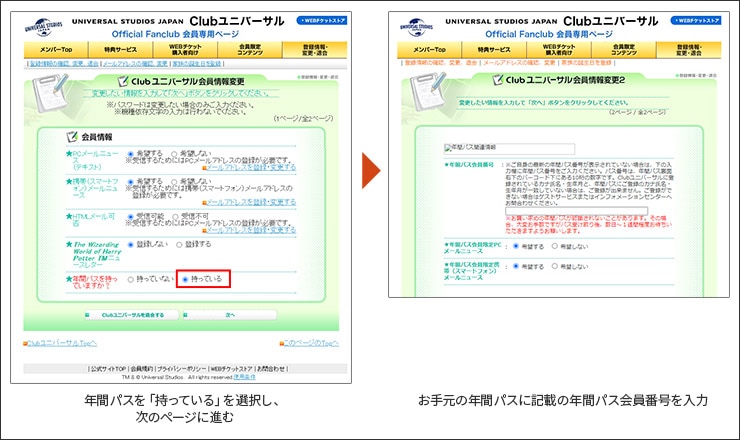Click 年間パス会員番号 input field
The height and width of the screenshot is (440, 740).
pyautogui.click(x=576, y=211)
